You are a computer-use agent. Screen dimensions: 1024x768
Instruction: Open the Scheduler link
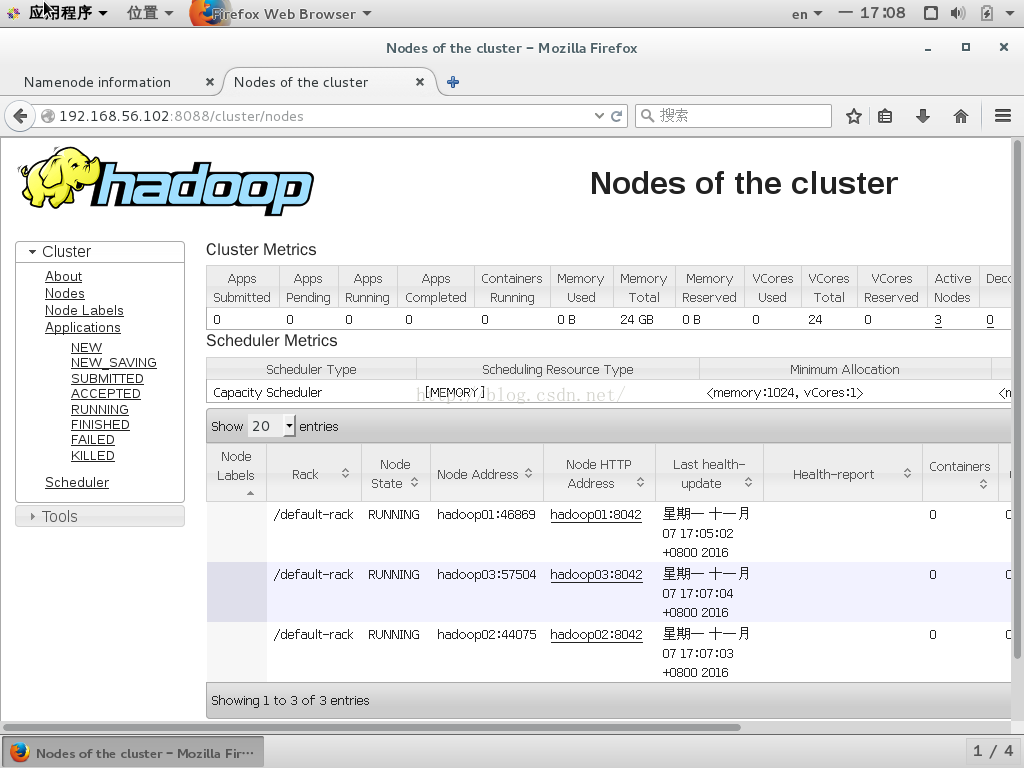[77, 482]
